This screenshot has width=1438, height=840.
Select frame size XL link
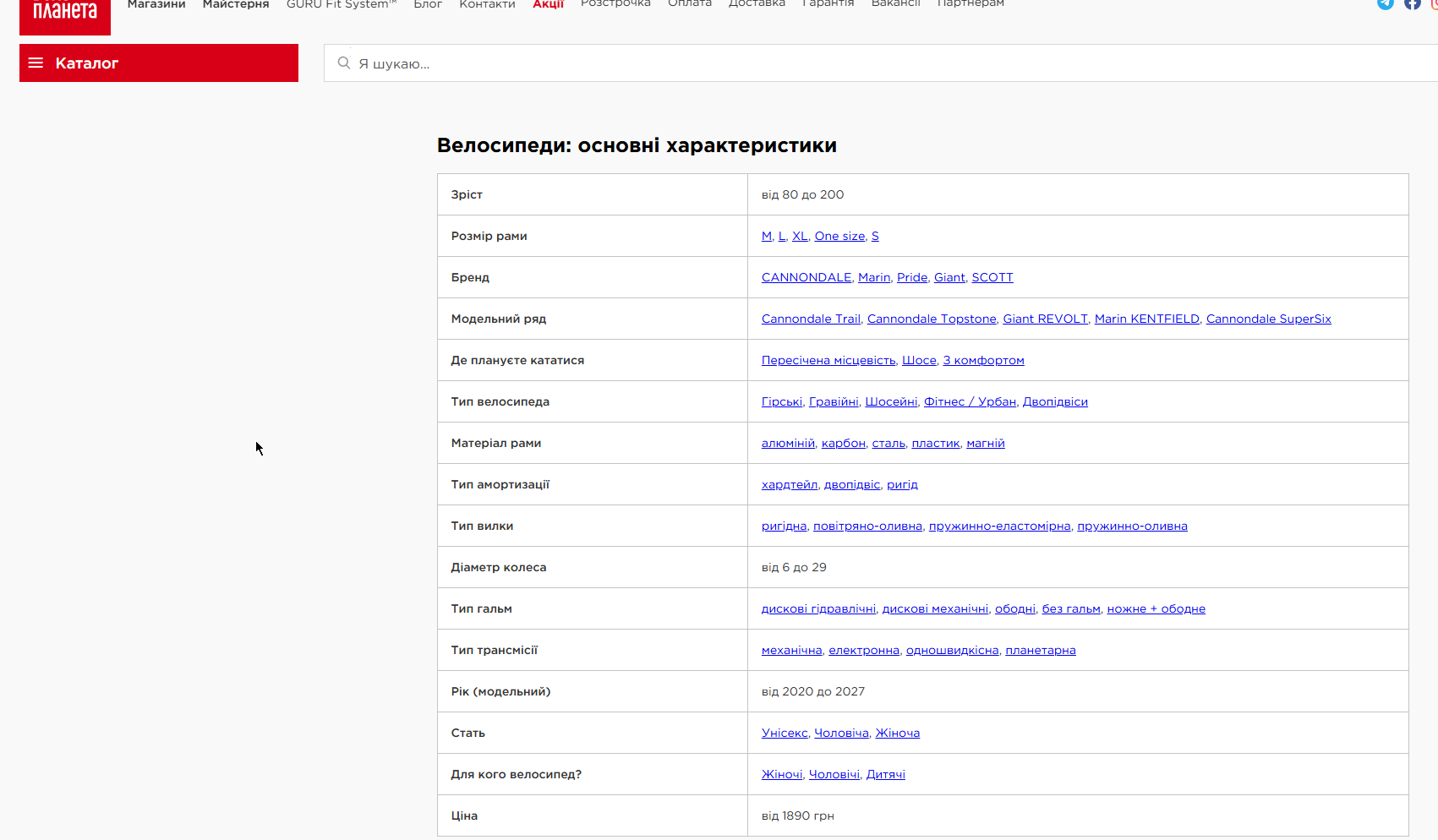pyautogui.click(x=800, y=236)
